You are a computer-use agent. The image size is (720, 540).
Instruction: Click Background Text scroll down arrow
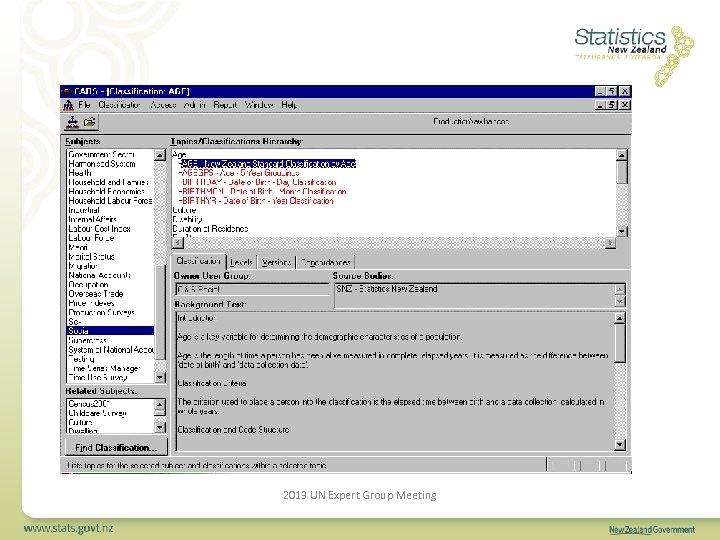(x=619, y=444)
